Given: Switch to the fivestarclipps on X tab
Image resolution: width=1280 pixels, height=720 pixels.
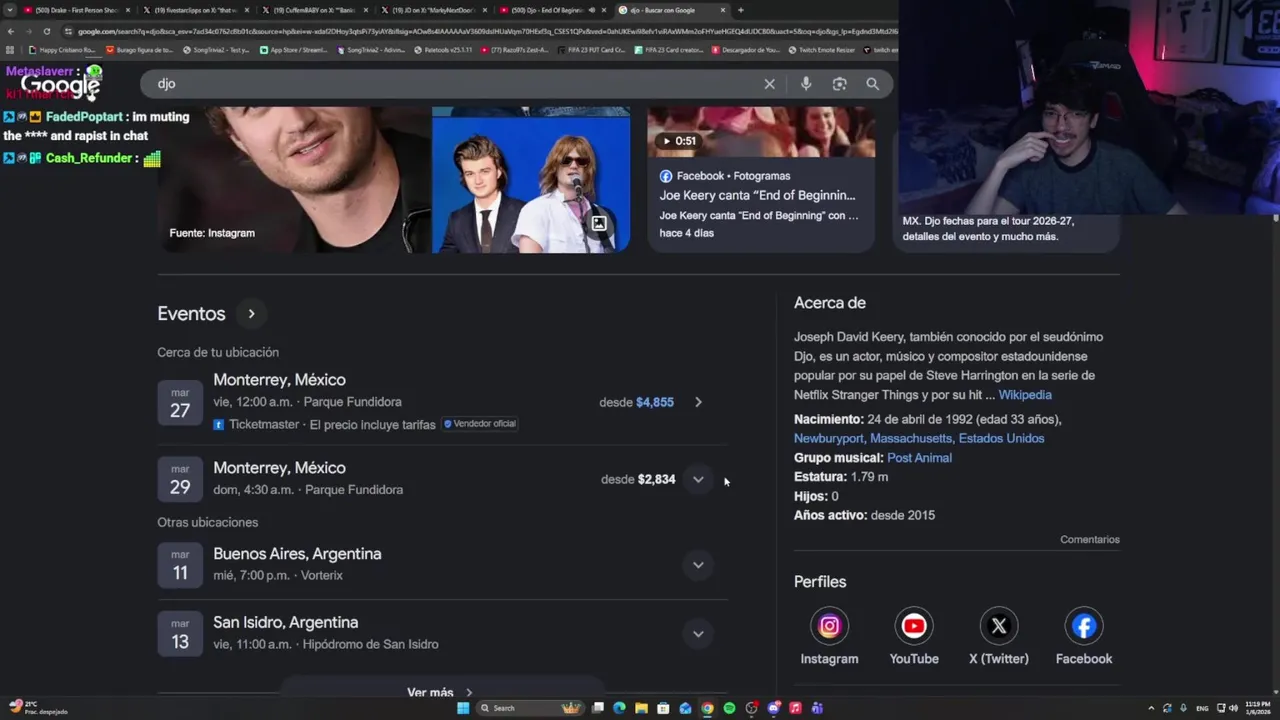Looking at the screenshot, I should pos(194,10).
